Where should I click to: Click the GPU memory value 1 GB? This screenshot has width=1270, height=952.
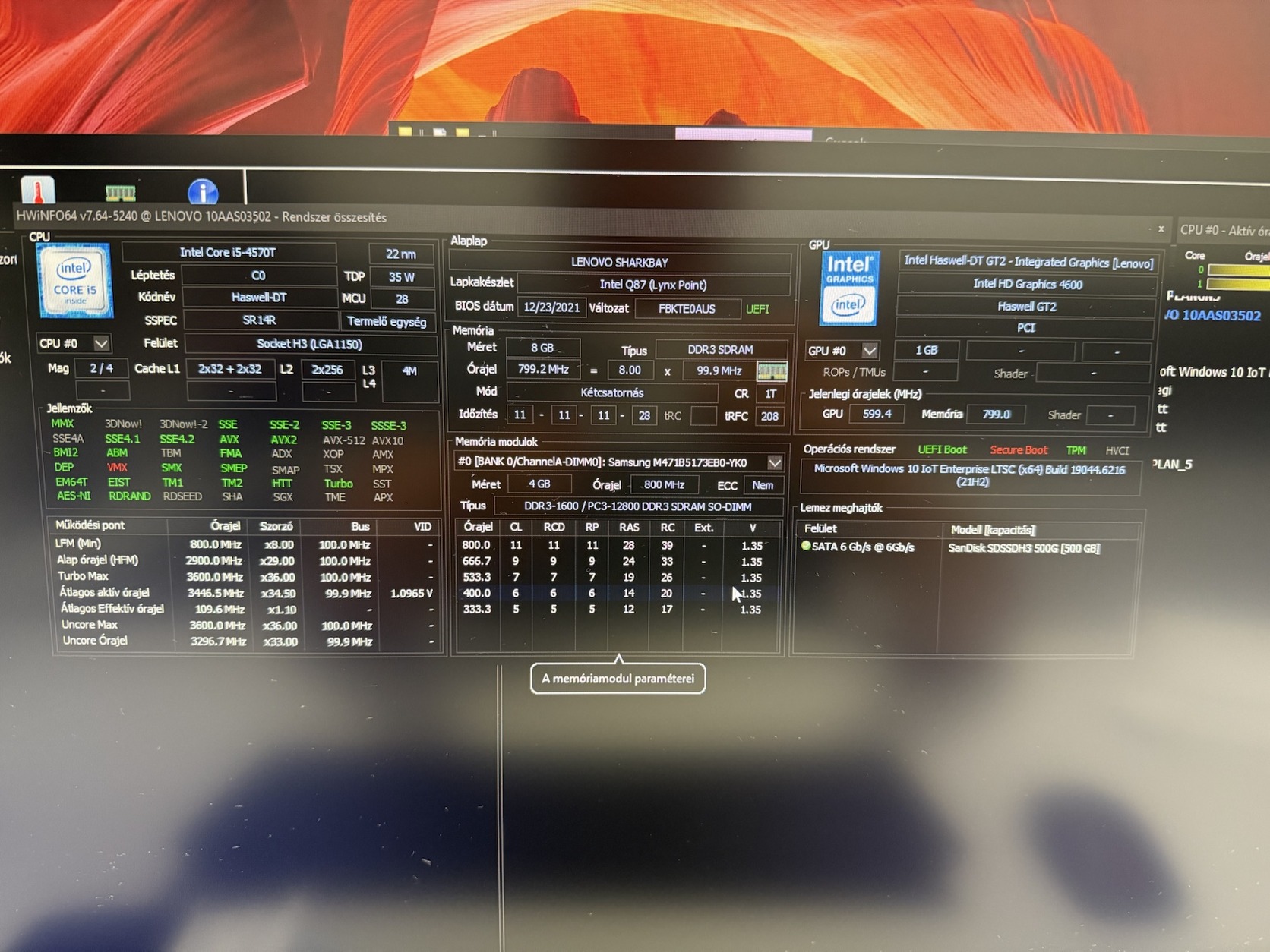(927, 350)
